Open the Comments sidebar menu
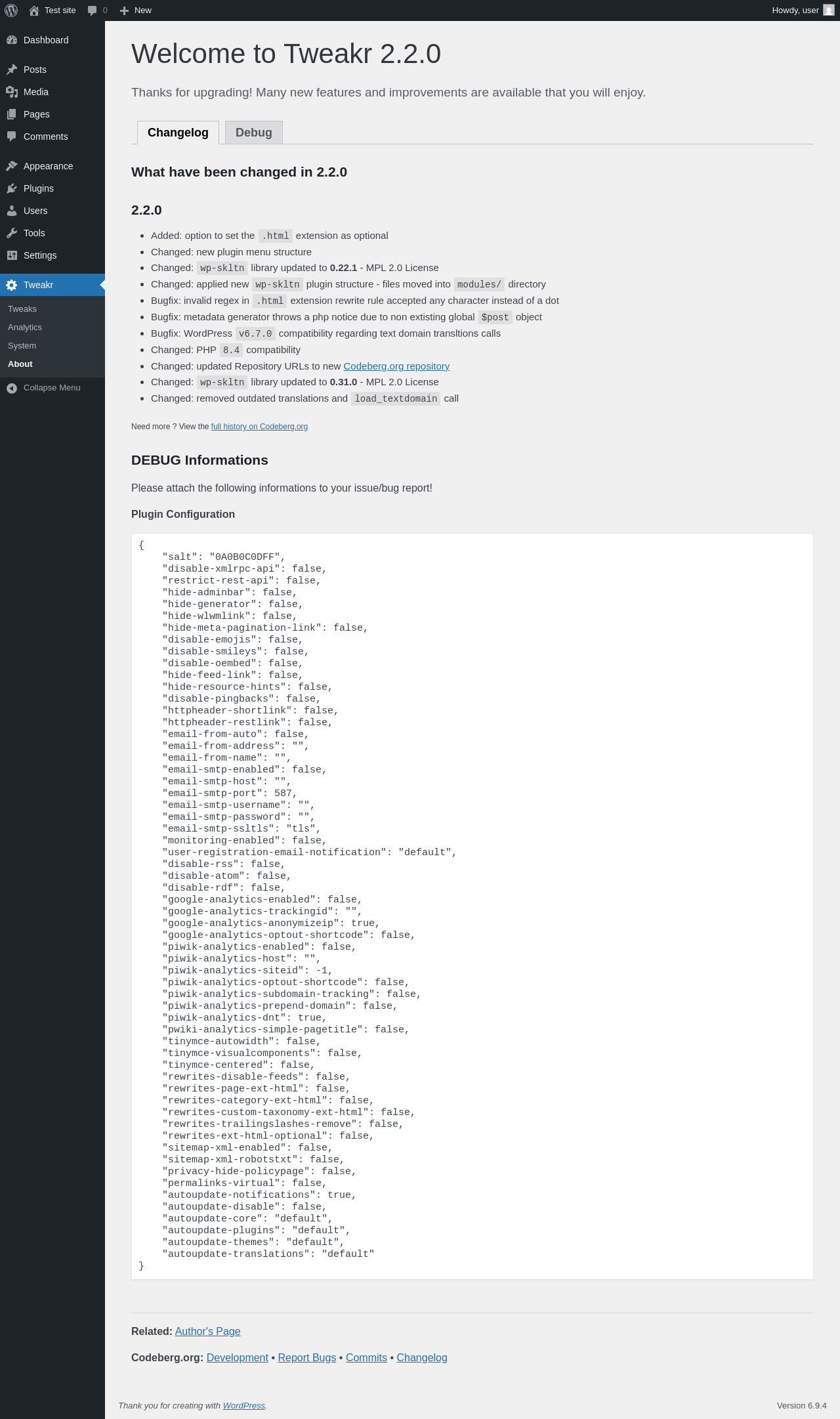Screen dimensions: 840x1419 [46, 137]
